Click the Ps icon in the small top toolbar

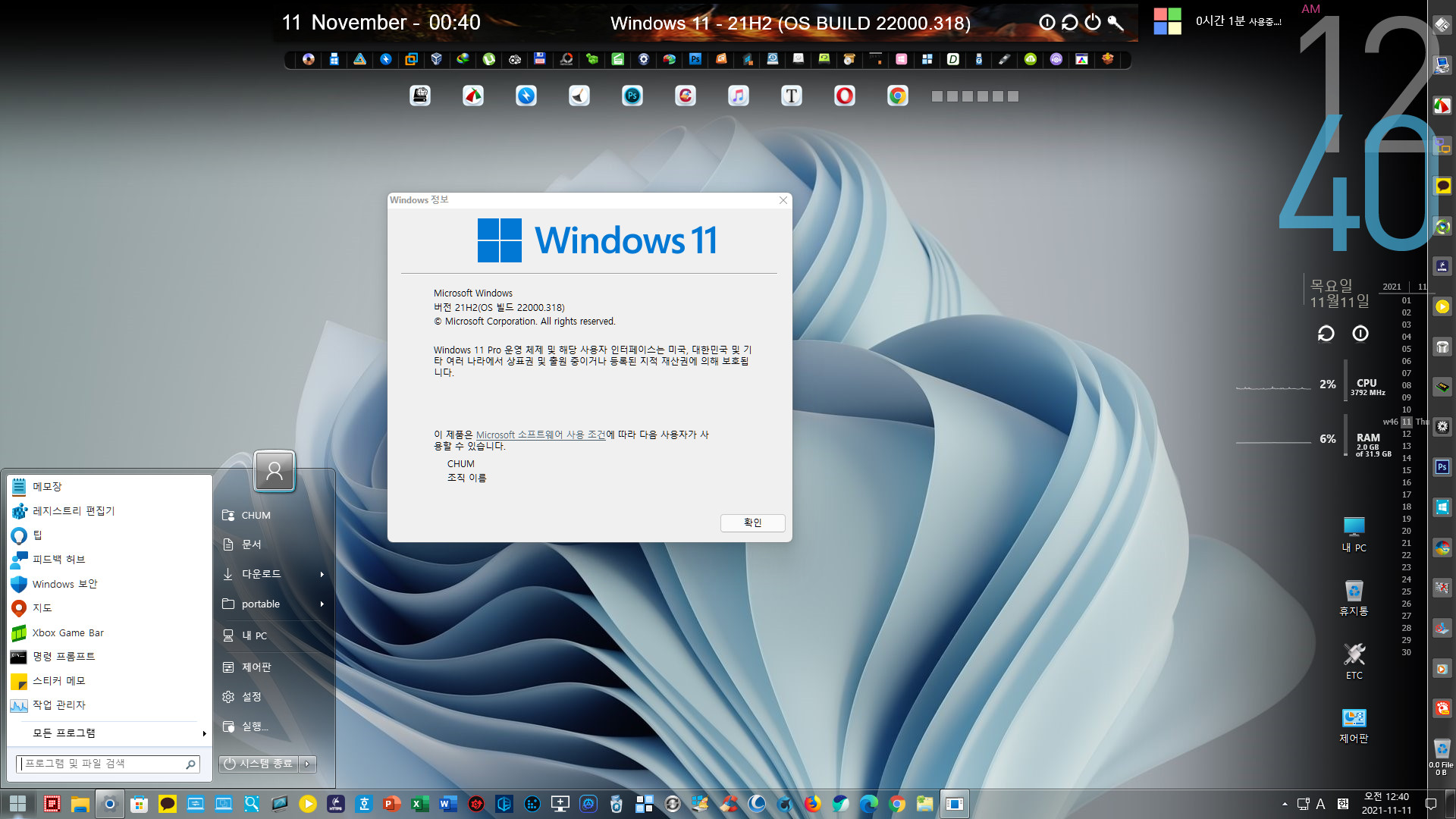click(x=695, y=58)
